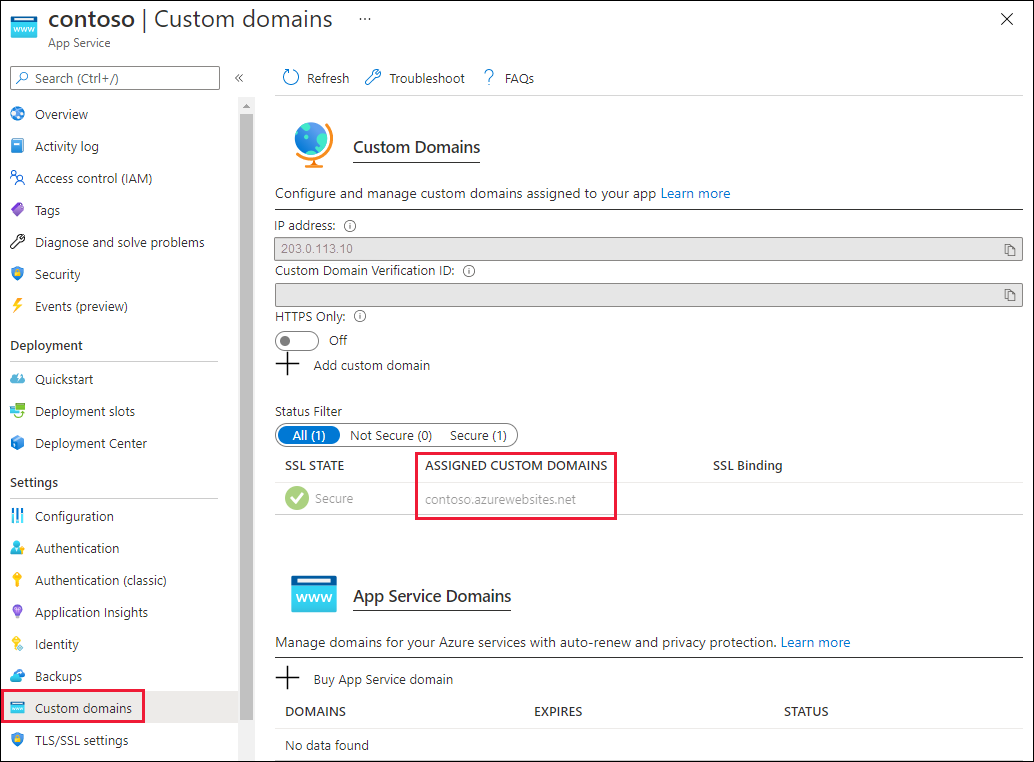Open the Deployment Center menu item
Screen dimensions: 1034x762
point(90,443)
